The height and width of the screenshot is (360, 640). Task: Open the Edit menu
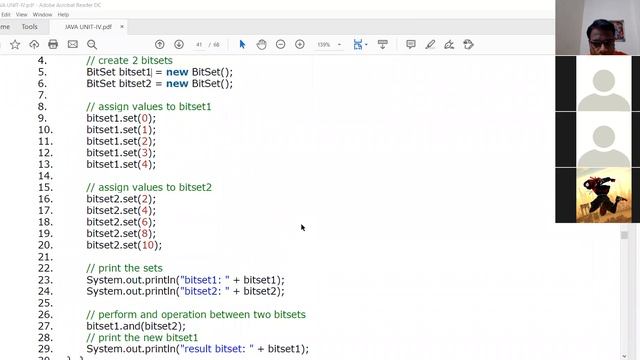tap(6, 14)
